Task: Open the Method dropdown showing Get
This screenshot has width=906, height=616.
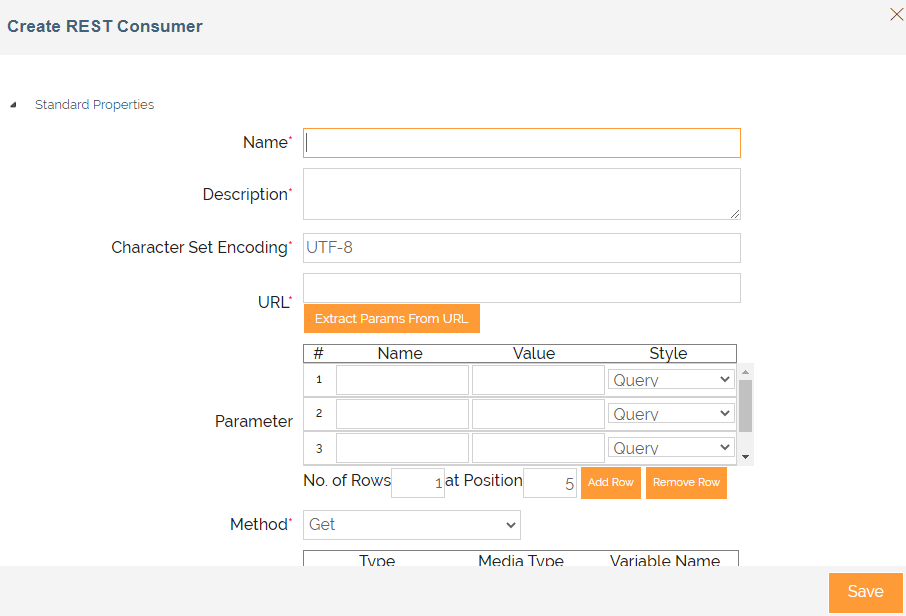Action: [x=412, y=525]
